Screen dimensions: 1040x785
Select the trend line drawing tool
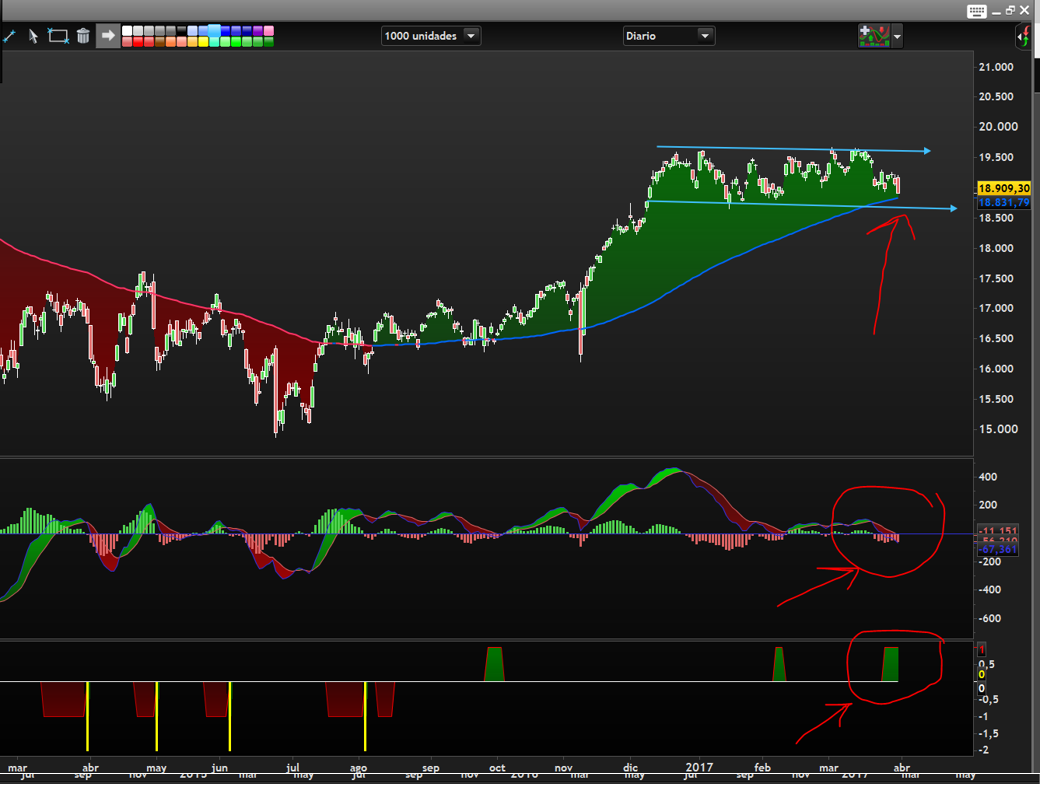point(9,36)
